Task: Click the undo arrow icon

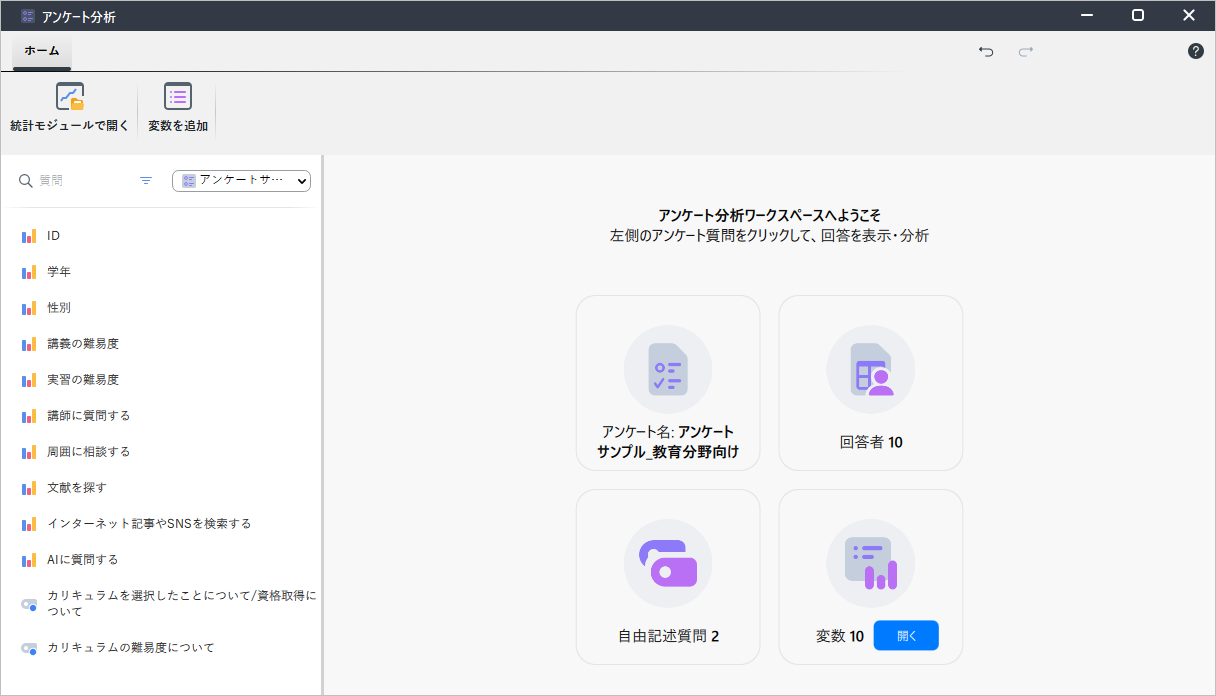Action: click(986, 51)
